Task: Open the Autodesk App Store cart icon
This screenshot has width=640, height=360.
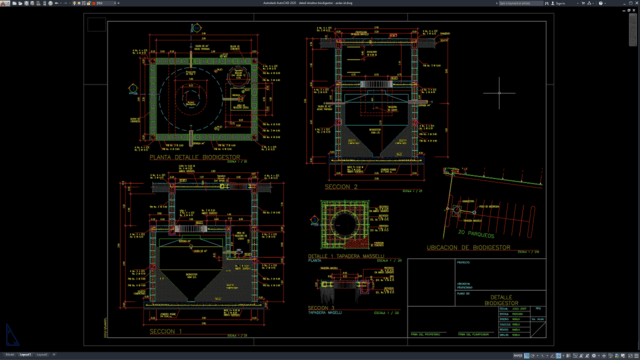Action: coord(583,3)
